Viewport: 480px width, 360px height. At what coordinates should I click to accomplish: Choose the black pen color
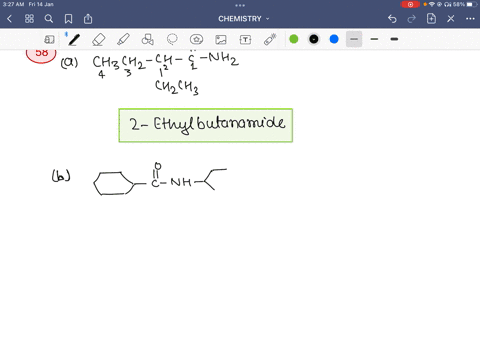tap(314, 39)
